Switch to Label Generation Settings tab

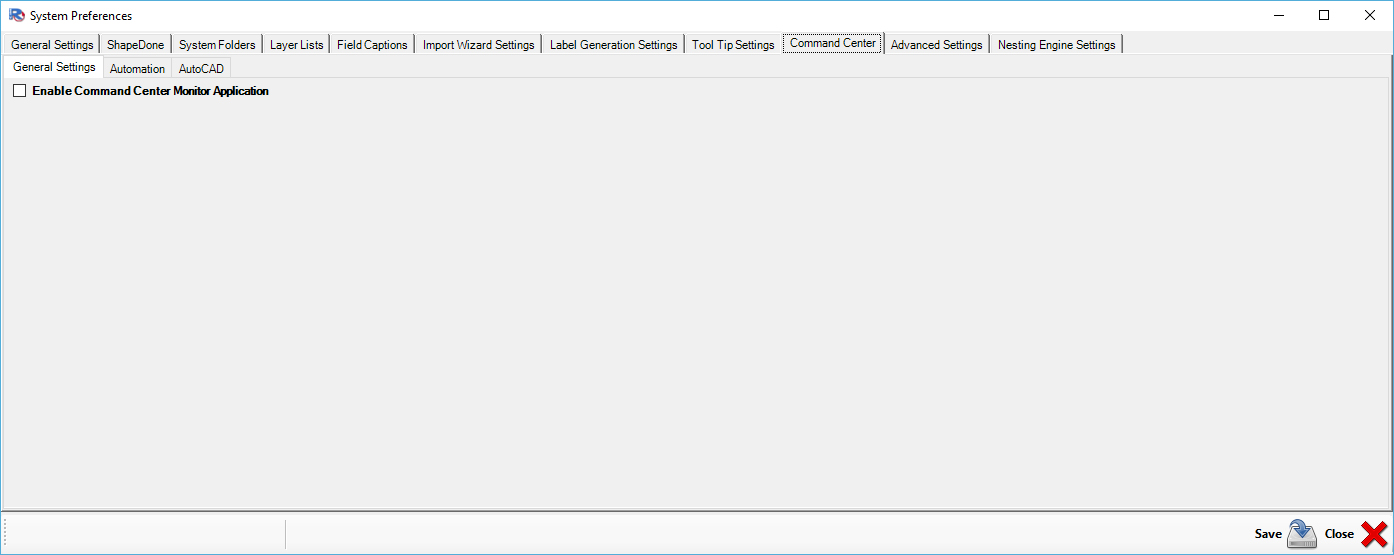(613, 45)
